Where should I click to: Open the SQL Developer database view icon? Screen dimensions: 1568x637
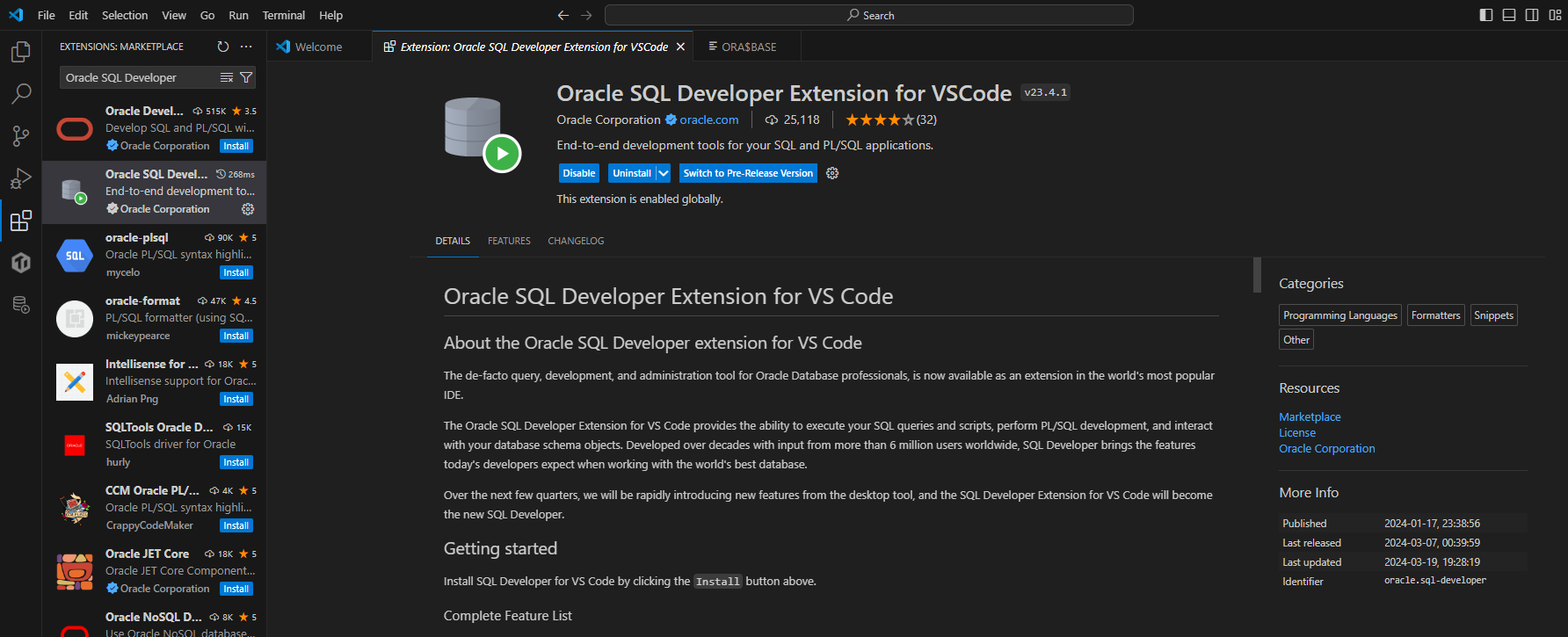pos(21,305)
